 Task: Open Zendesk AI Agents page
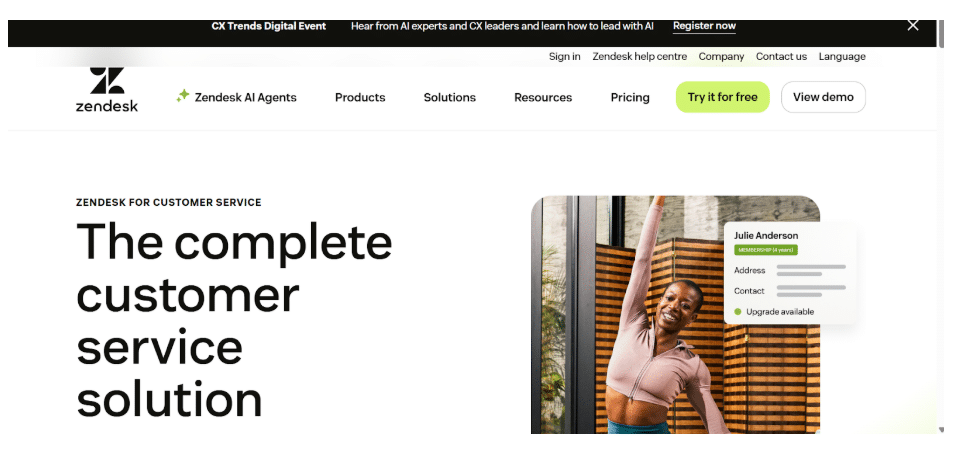pyautogui.click(x=245, y=97)
